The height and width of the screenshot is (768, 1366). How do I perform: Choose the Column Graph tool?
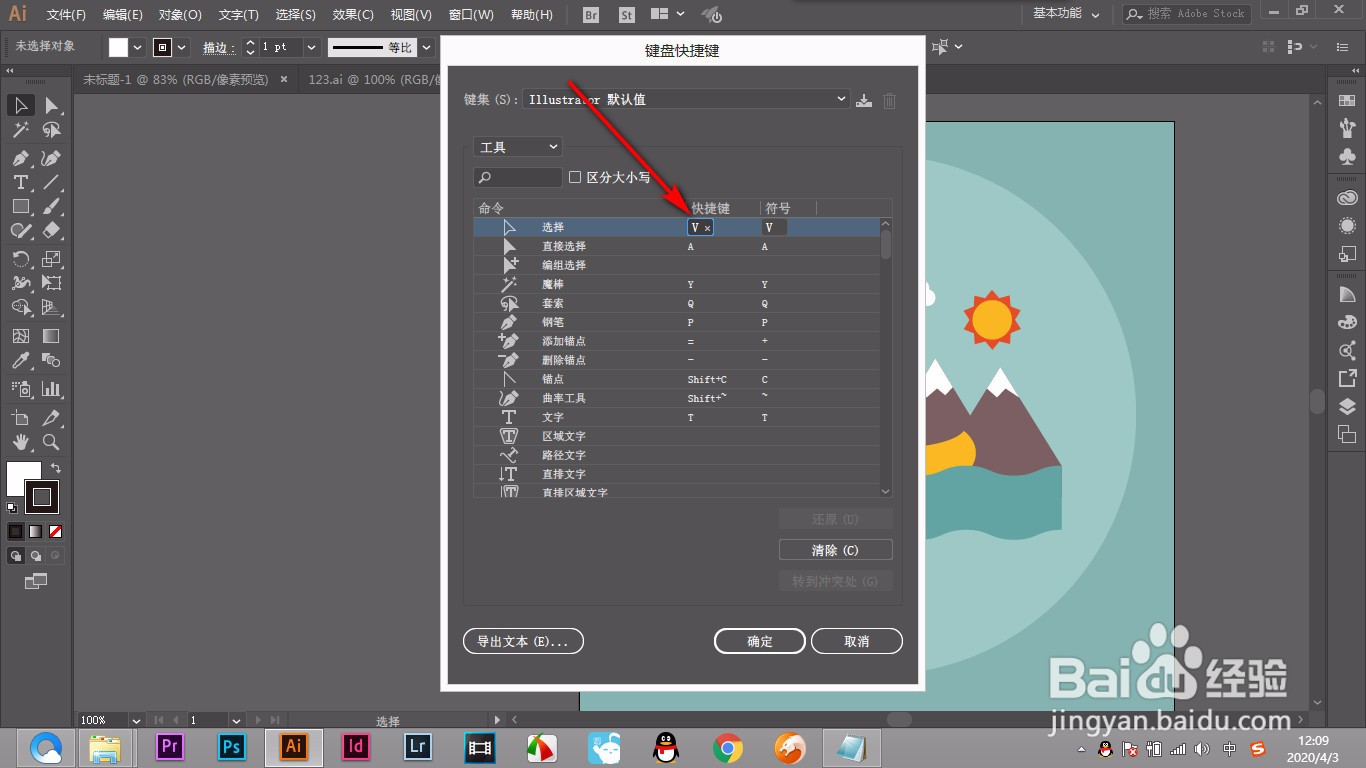point(52,389)
